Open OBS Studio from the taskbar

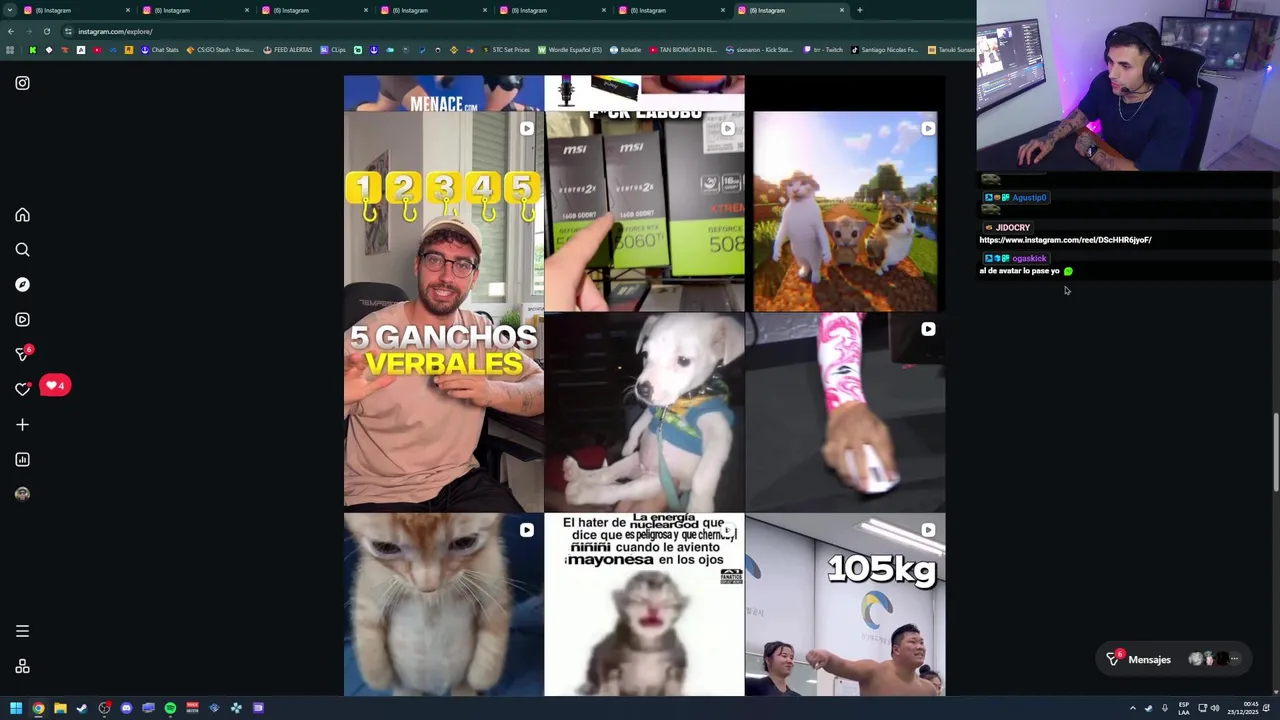(x=104, y=708)
